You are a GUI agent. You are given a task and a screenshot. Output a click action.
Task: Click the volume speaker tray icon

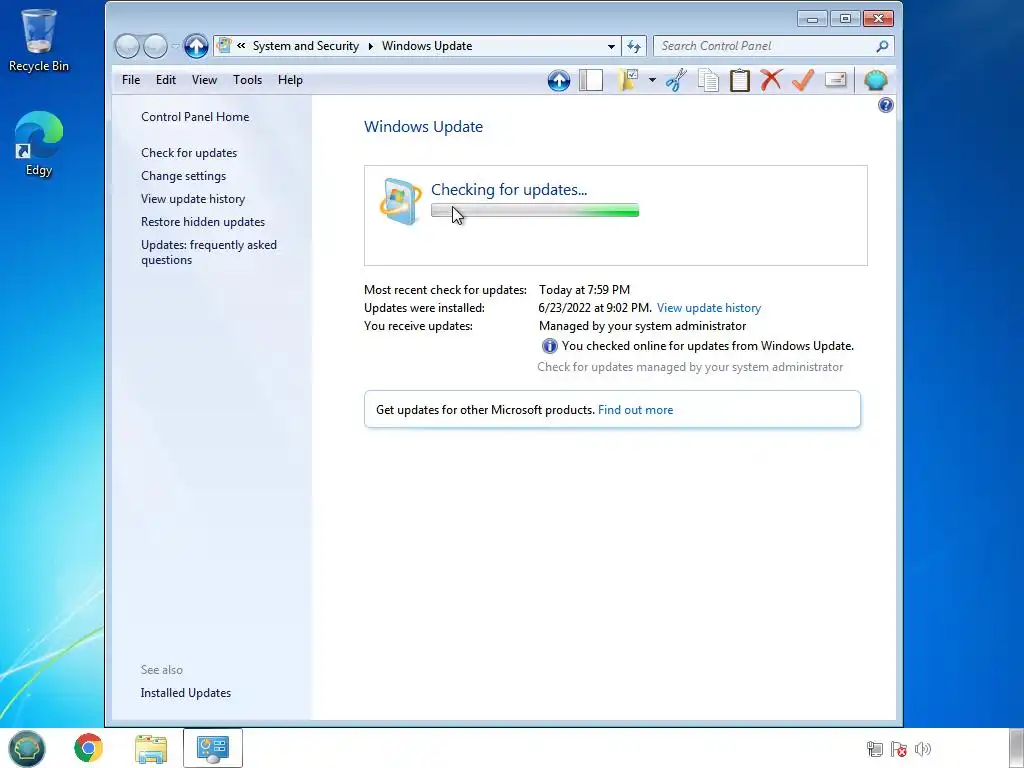coord(923,749)
